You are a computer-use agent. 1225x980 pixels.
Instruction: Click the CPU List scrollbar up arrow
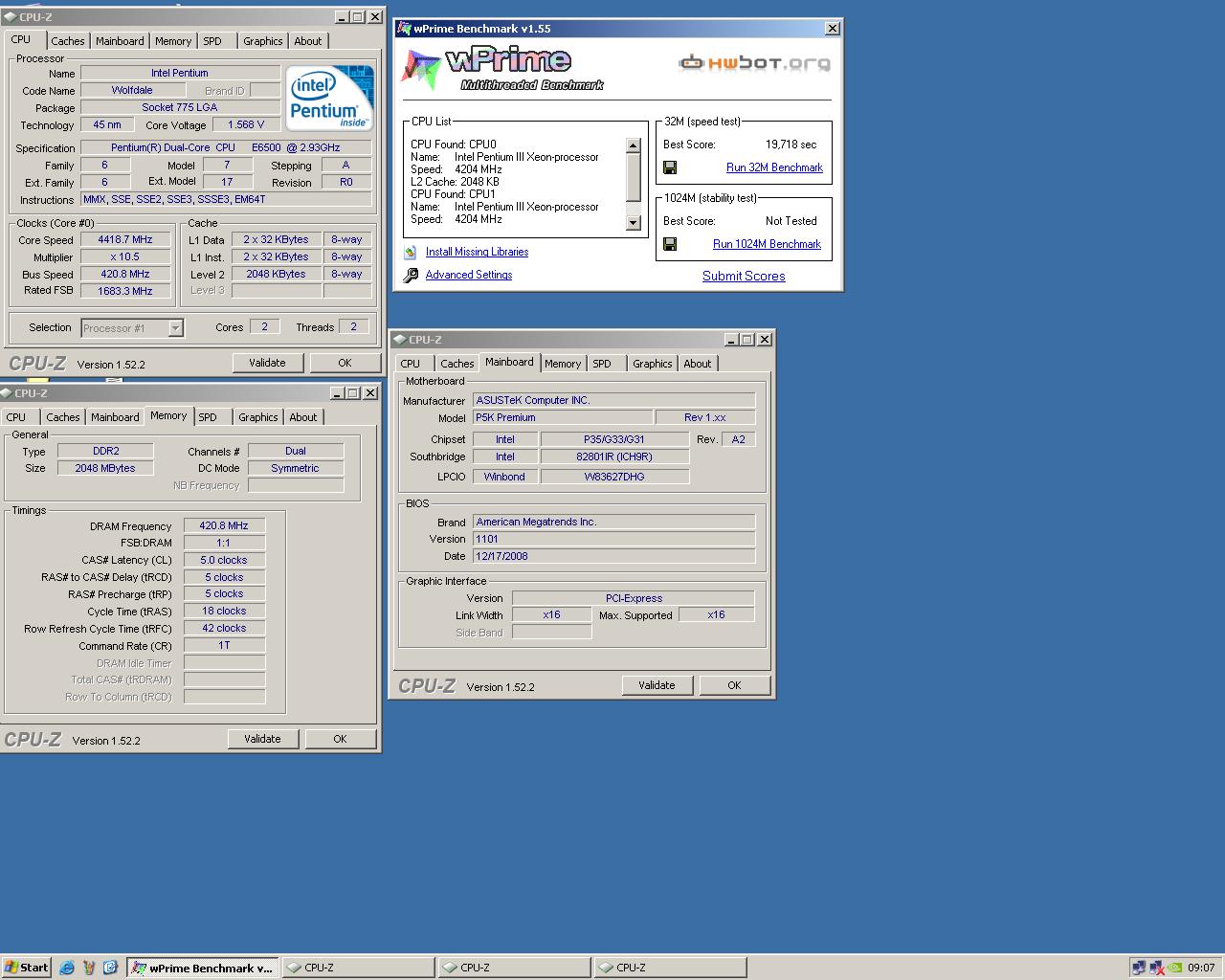tap(633, 145)
